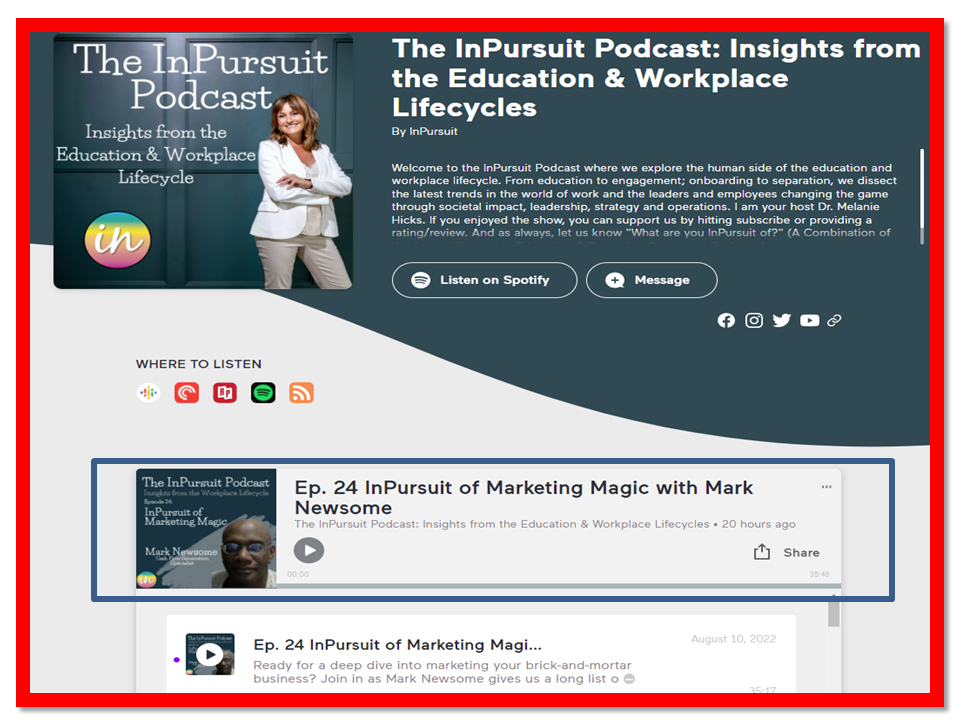Share the Ep. 24 episode
This screenshot has width=970, height=727.
pos(786,552)
